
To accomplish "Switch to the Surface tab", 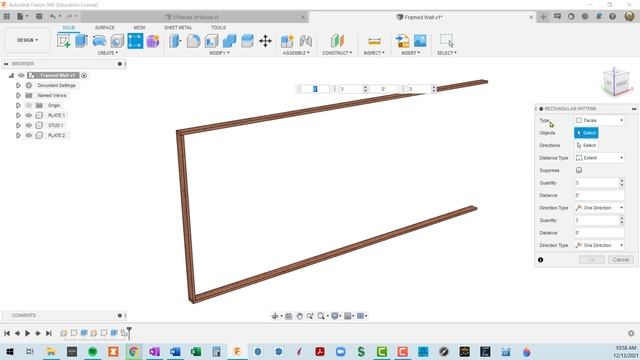I will click(x=104, y=27).
